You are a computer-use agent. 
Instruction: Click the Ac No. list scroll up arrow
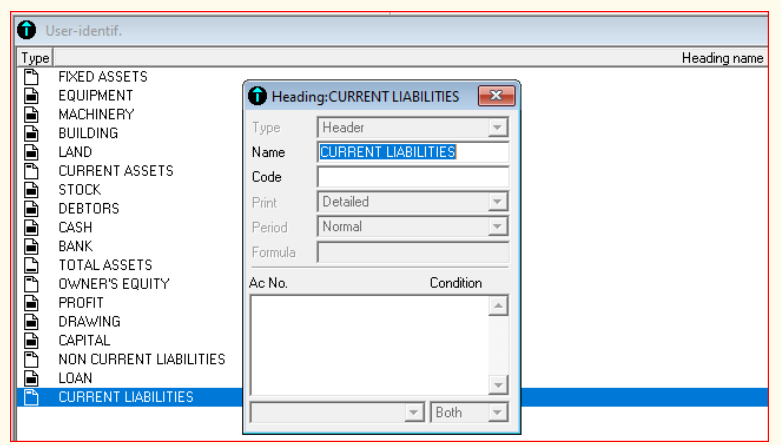pyautogui.click(x=498, y=305)
